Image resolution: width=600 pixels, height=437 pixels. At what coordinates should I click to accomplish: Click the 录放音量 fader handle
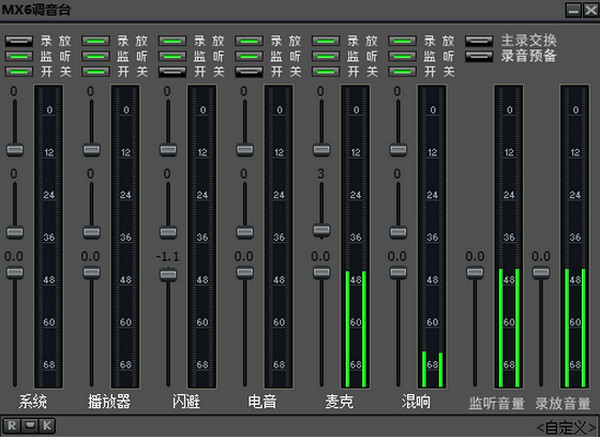[541, 273]
